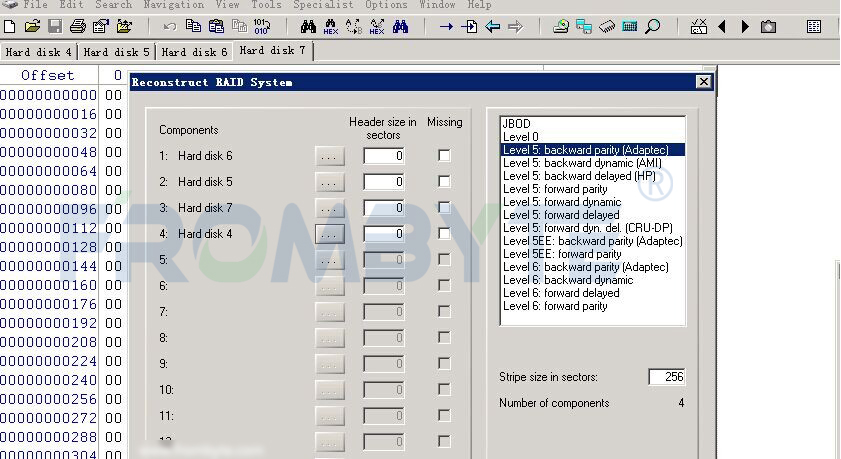Click the Save floppy disk icon

(x=55, y=26)
